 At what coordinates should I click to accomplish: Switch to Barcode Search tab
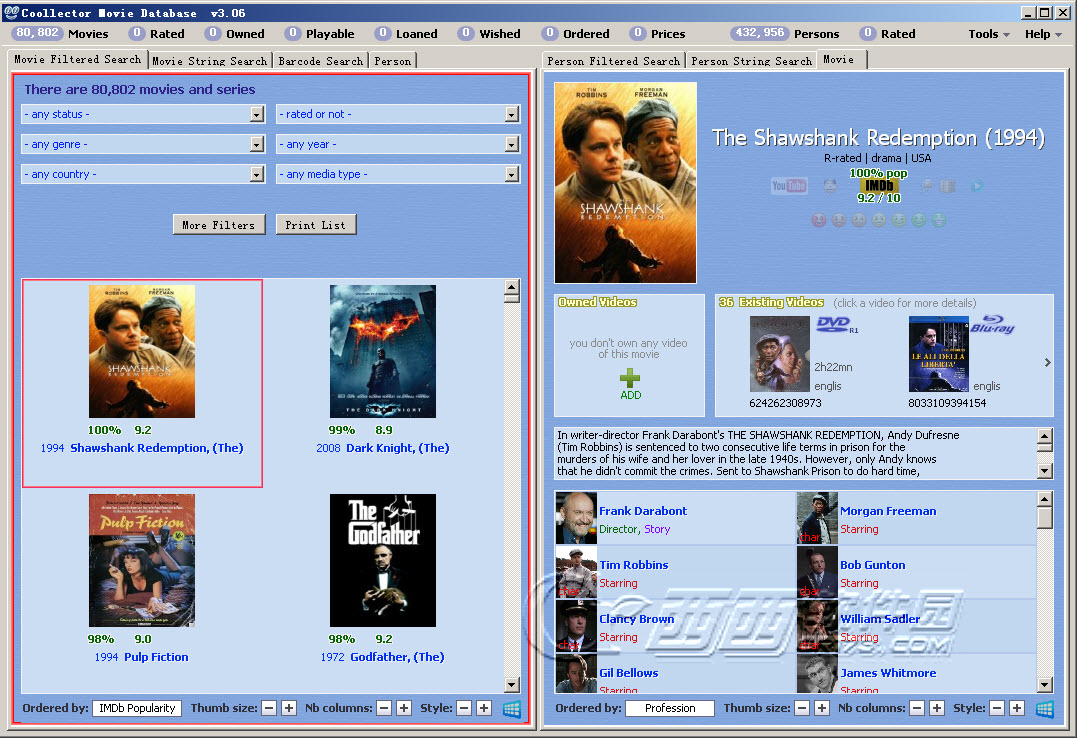click(x=321, y=61)
